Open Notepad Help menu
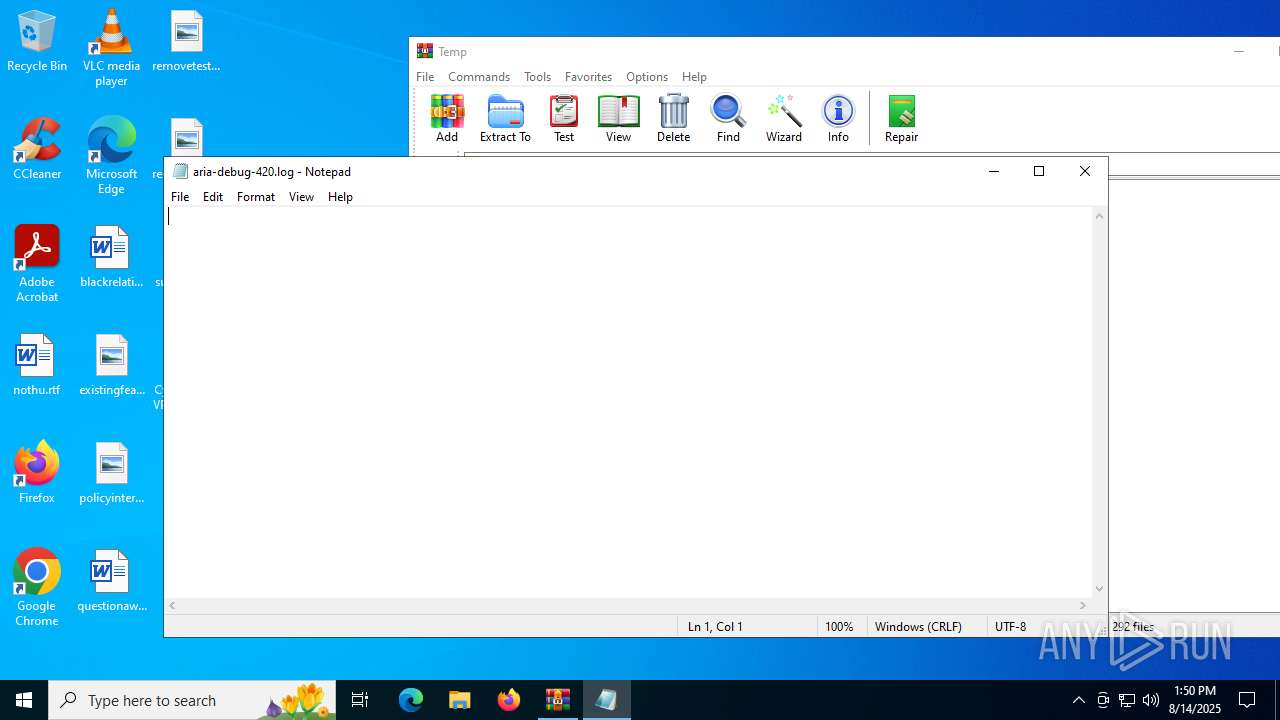Viewport: 1280px width, 720px height. tap(340, 197)
